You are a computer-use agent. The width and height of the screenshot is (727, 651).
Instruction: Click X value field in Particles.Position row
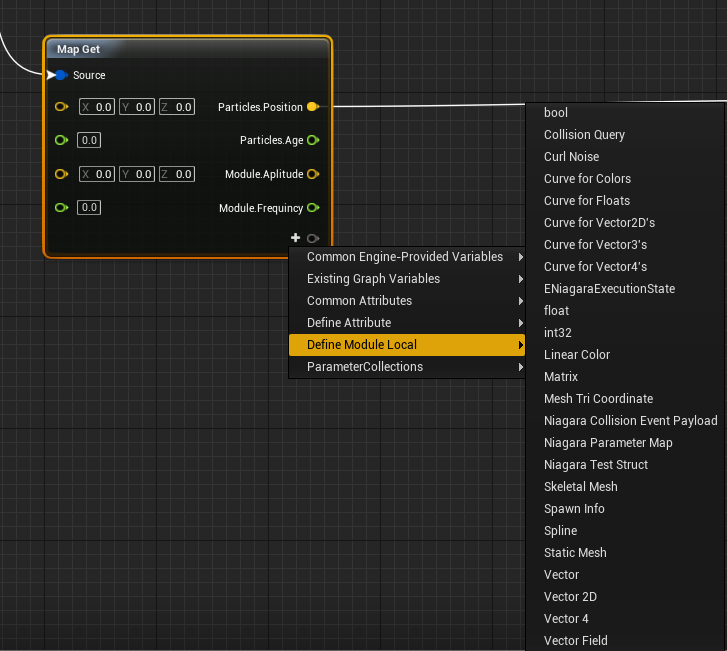click(x=97, y=107)
